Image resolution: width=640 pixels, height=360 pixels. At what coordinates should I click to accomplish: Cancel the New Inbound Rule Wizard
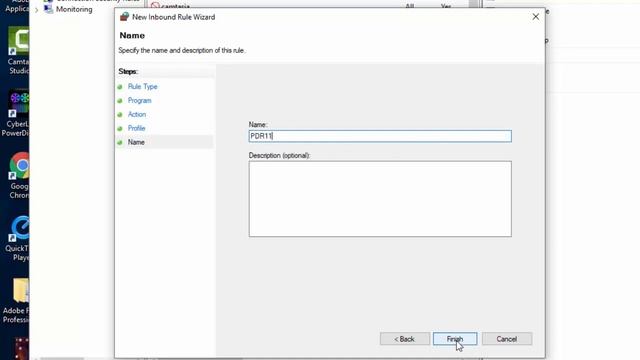click(x=507, y=339)
